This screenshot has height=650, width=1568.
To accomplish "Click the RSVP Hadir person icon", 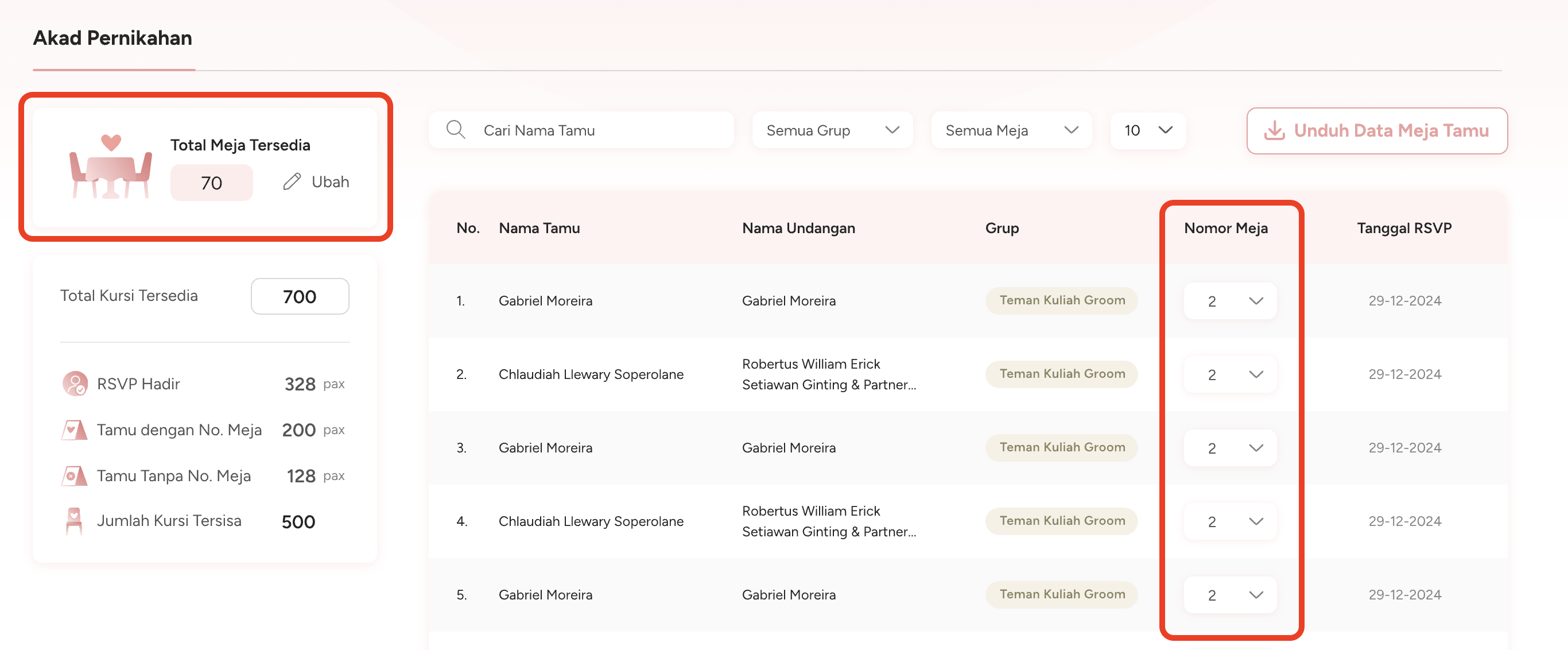I will pos(75,384).
